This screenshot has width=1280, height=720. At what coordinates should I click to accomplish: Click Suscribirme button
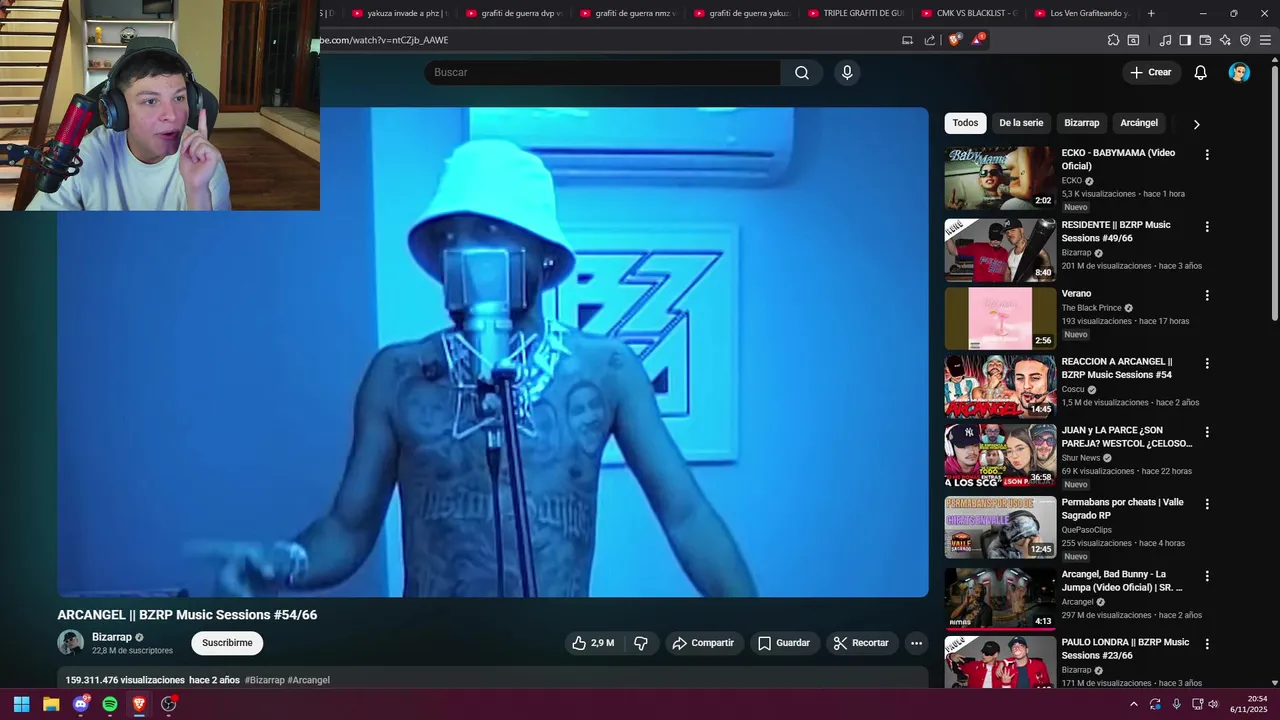[227, 643]
